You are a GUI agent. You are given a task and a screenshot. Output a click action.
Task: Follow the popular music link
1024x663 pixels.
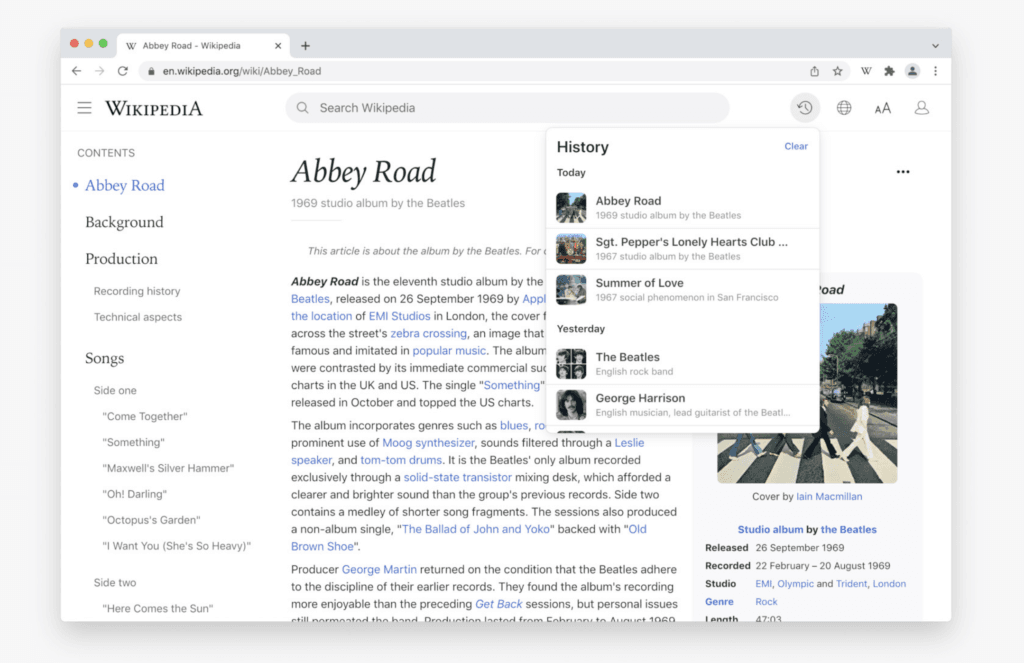pos(449,351)
